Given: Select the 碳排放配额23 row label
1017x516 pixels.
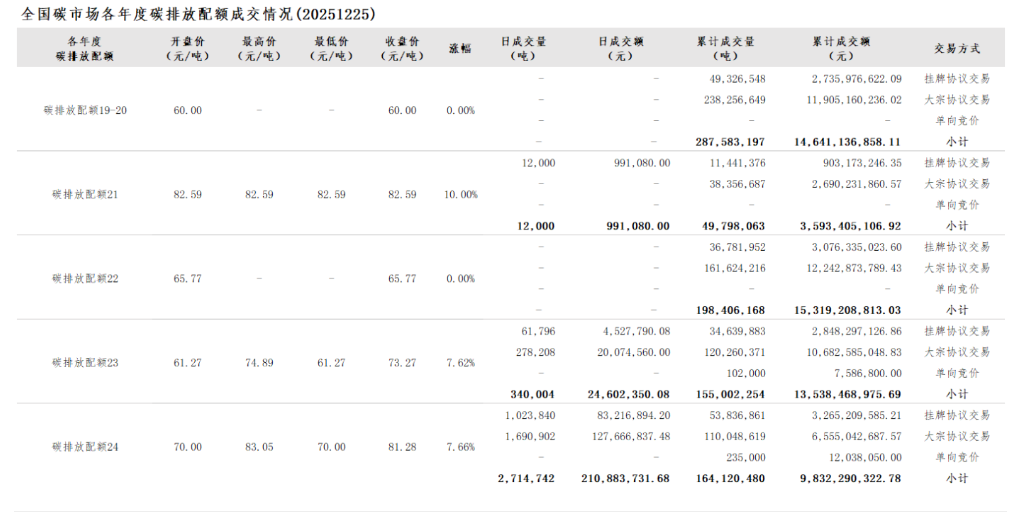Looking at the screenshot, I should pyautogui.click(x=86, y=362).
